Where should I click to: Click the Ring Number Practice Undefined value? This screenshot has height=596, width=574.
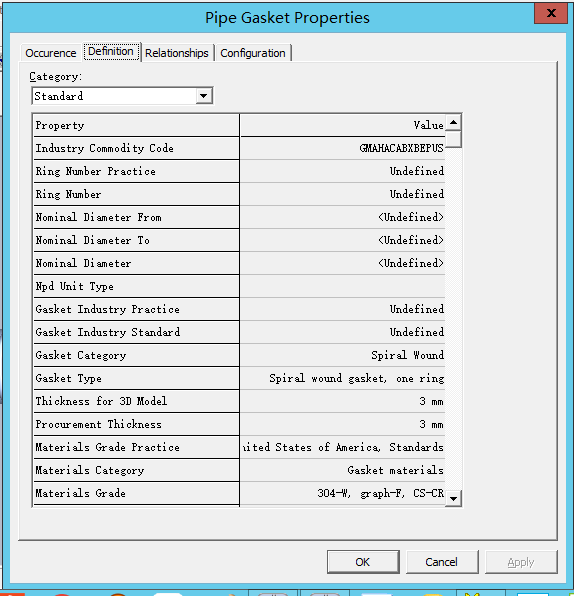point(342,171)
